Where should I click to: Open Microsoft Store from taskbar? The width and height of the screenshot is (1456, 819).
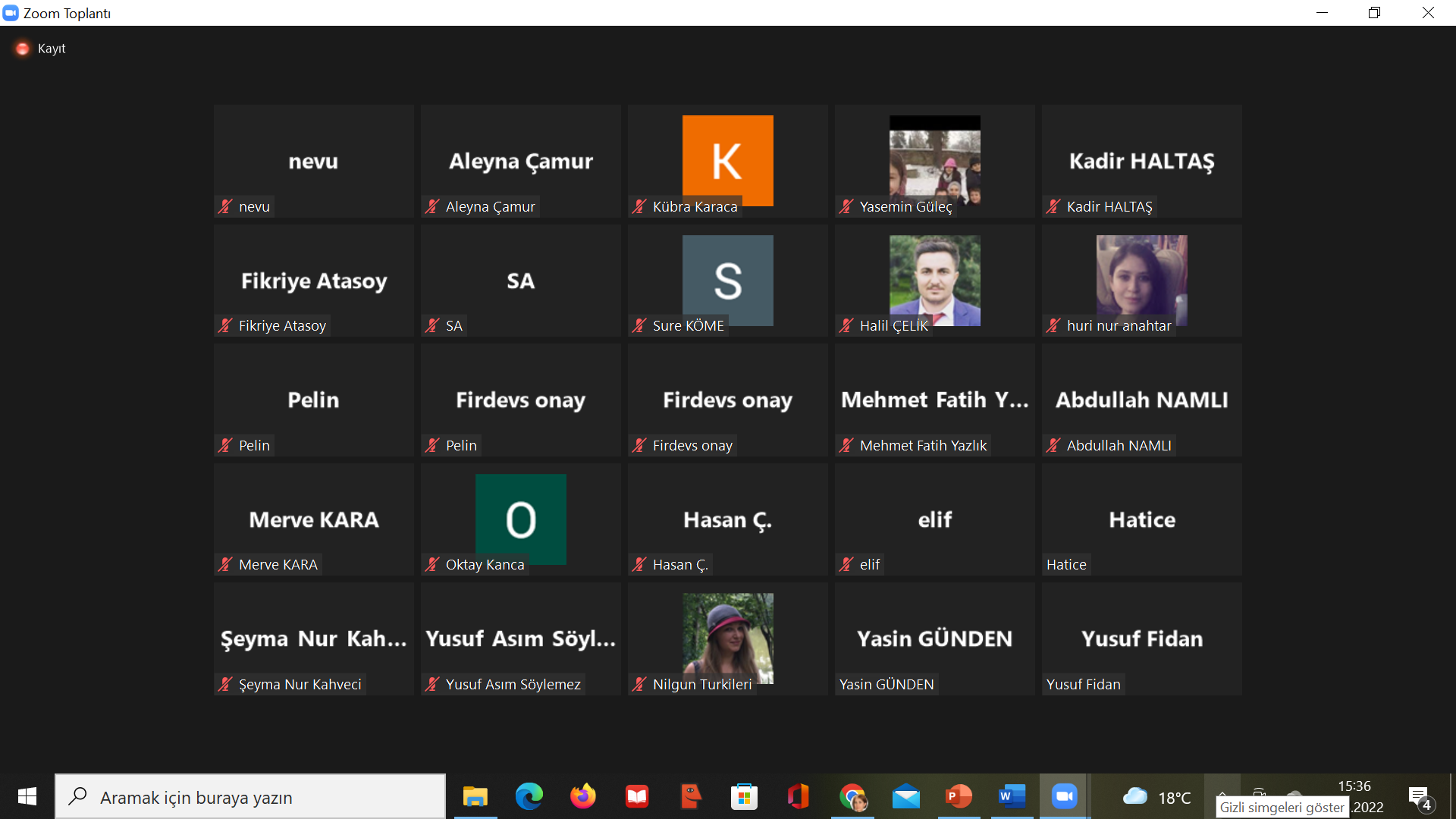[744, 796]
